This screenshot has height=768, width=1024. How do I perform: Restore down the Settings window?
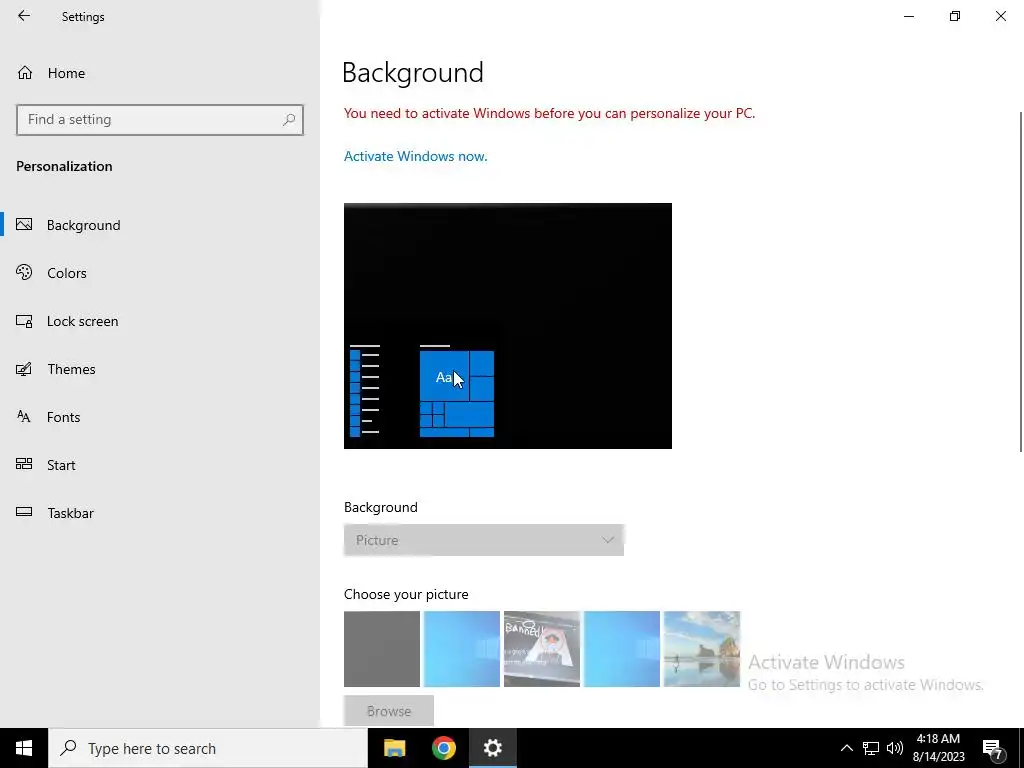tap(955, 16)
